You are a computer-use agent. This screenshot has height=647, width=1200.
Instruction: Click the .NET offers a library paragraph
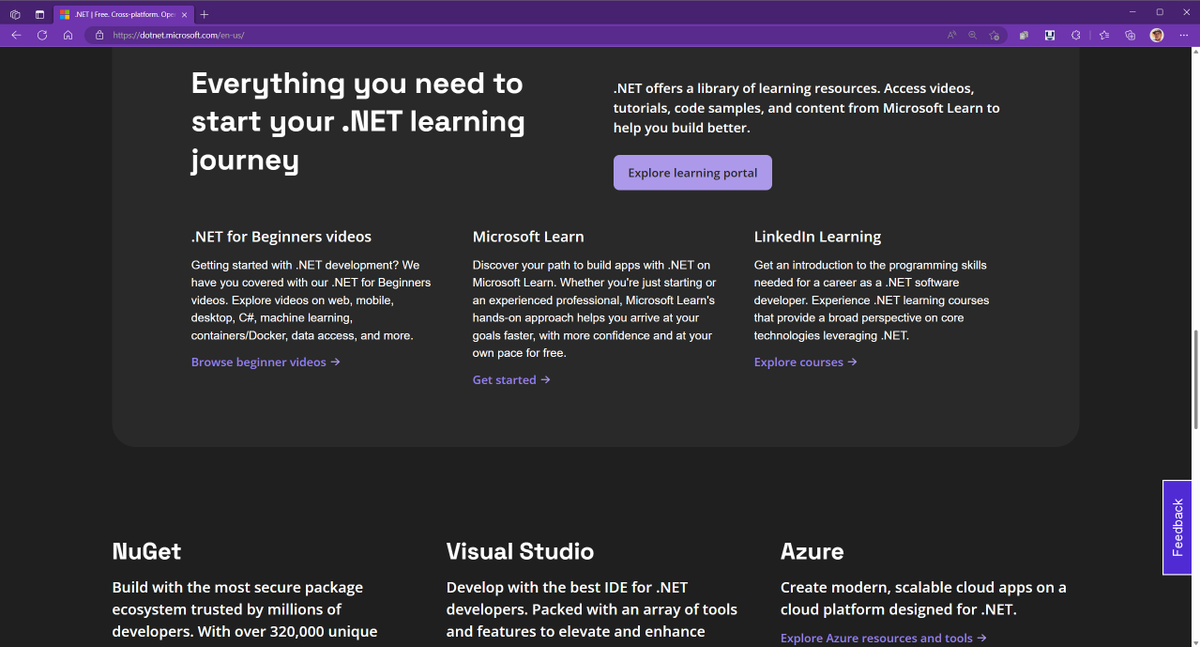click(806, 108)
